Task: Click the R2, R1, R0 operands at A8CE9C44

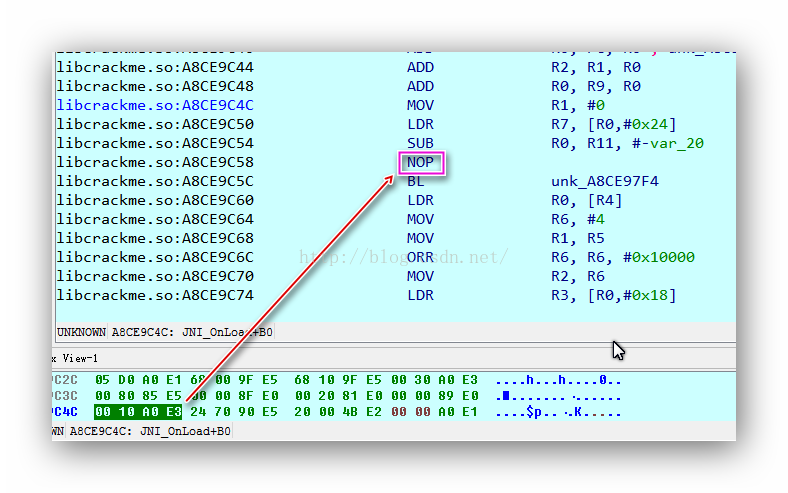Action: (596, 67)
